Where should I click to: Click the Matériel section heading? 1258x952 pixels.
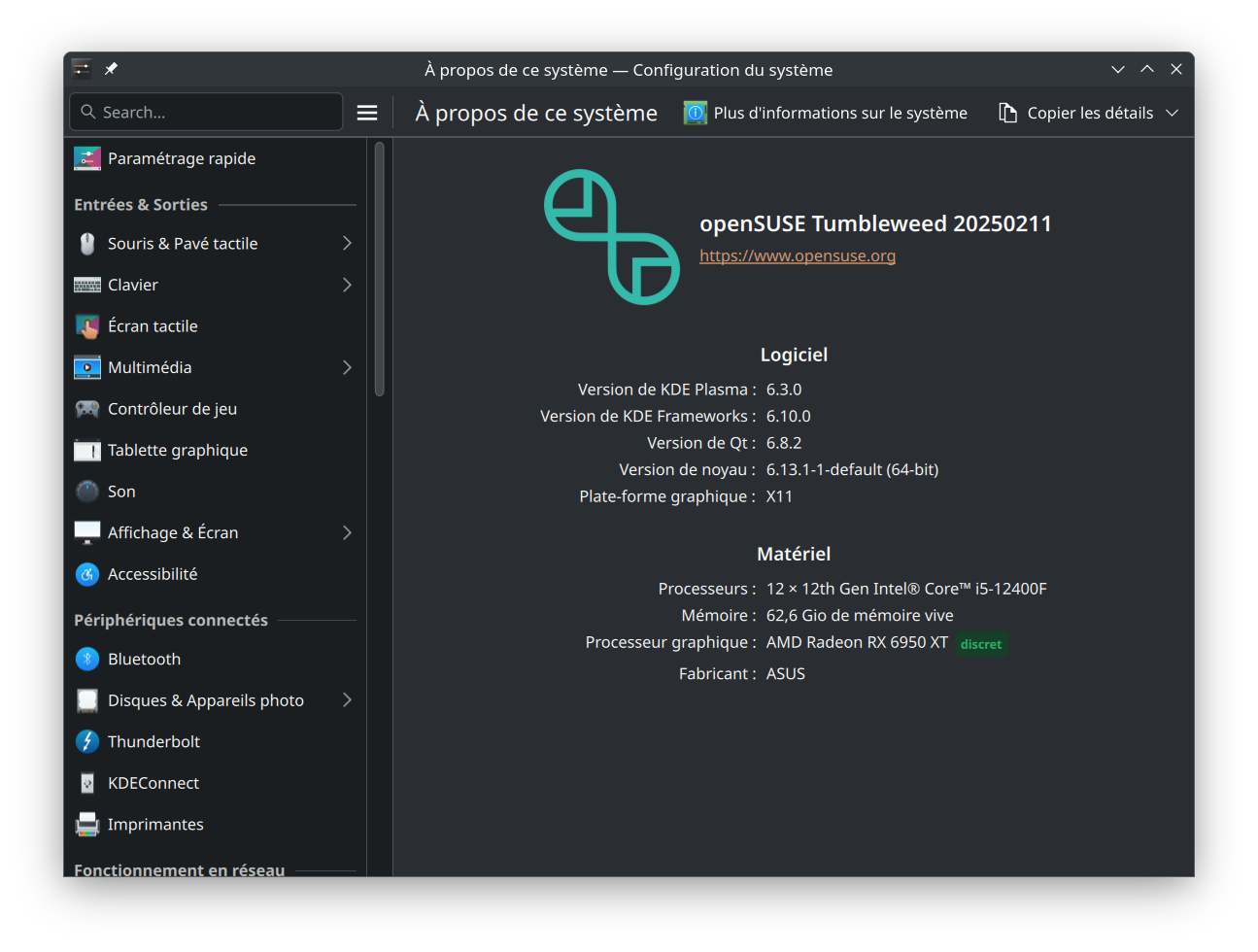point(794,554)
